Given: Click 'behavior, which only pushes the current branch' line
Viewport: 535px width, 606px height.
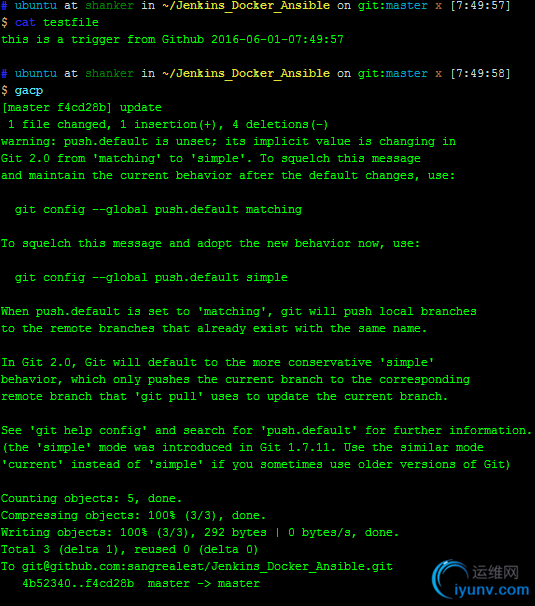Looking at the screenshot, I should 235,380.
